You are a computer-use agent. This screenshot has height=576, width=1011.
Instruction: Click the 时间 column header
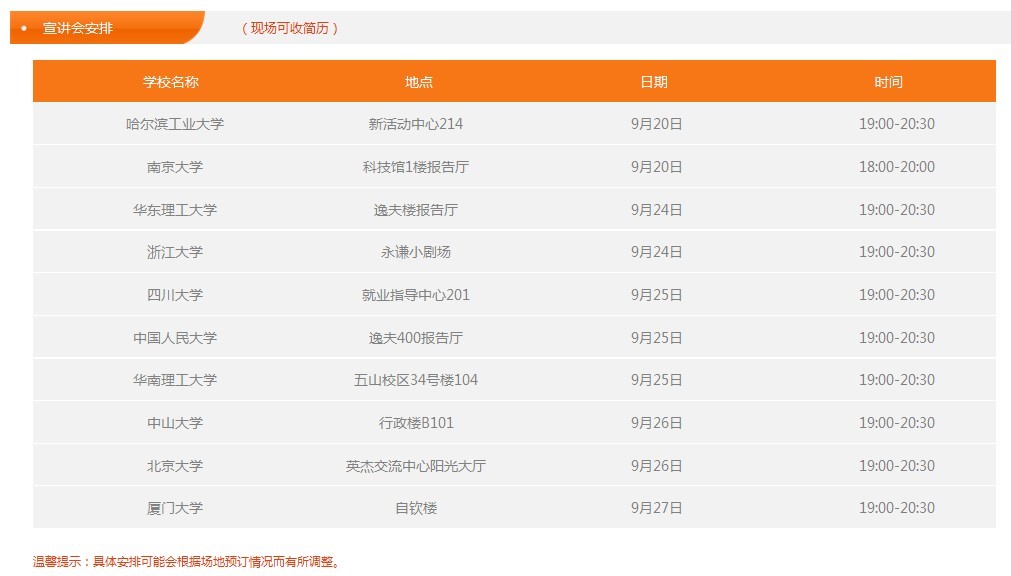[x=888, y=82]
